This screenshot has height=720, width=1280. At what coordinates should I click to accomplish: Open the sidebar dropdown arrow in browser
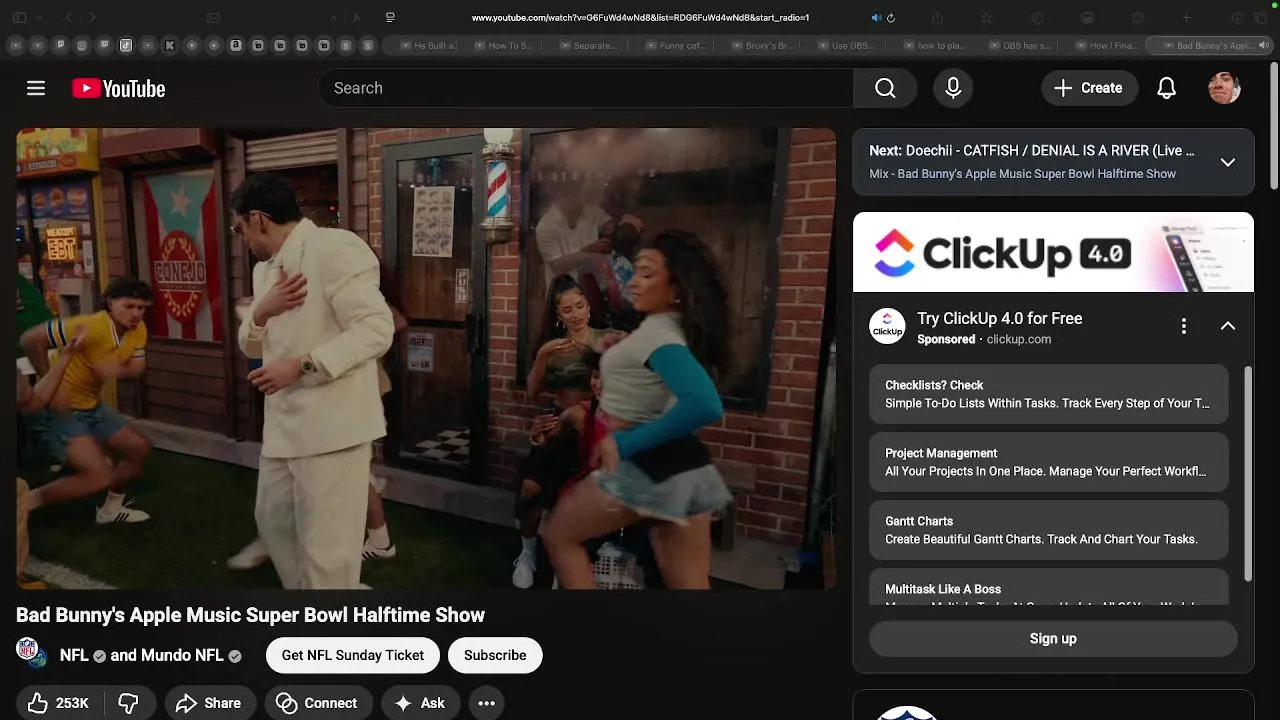(x=39, y=17)
